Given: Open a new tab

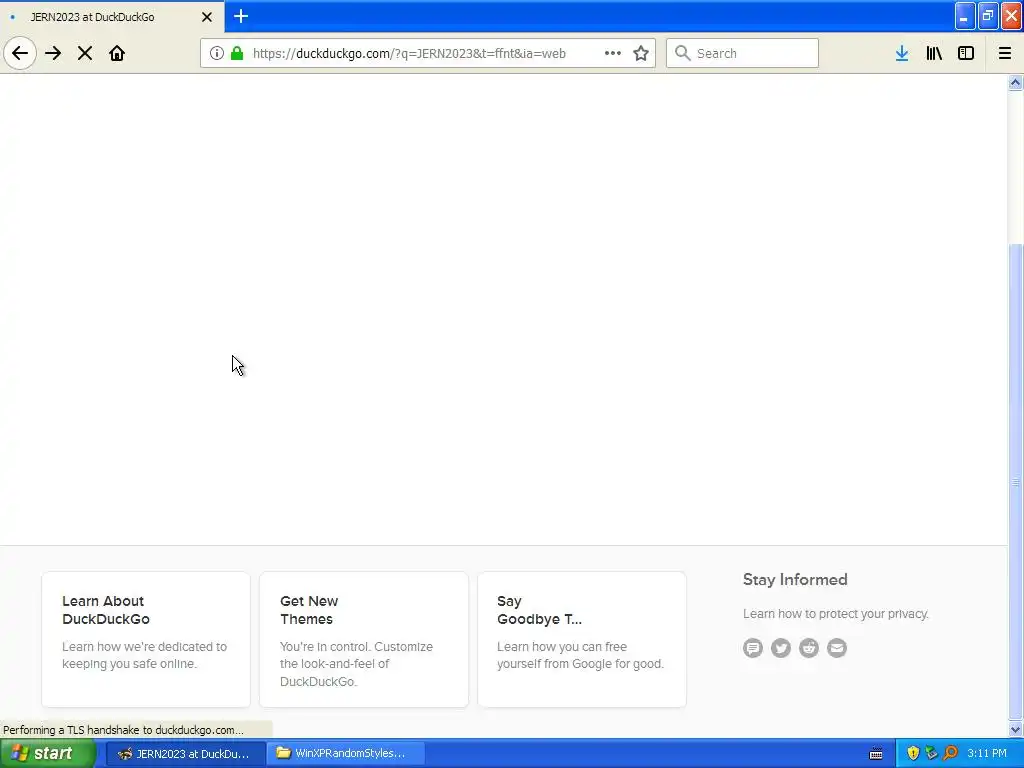Looking at the screenshot, I should pyautogui.click(x=241, y=16).
